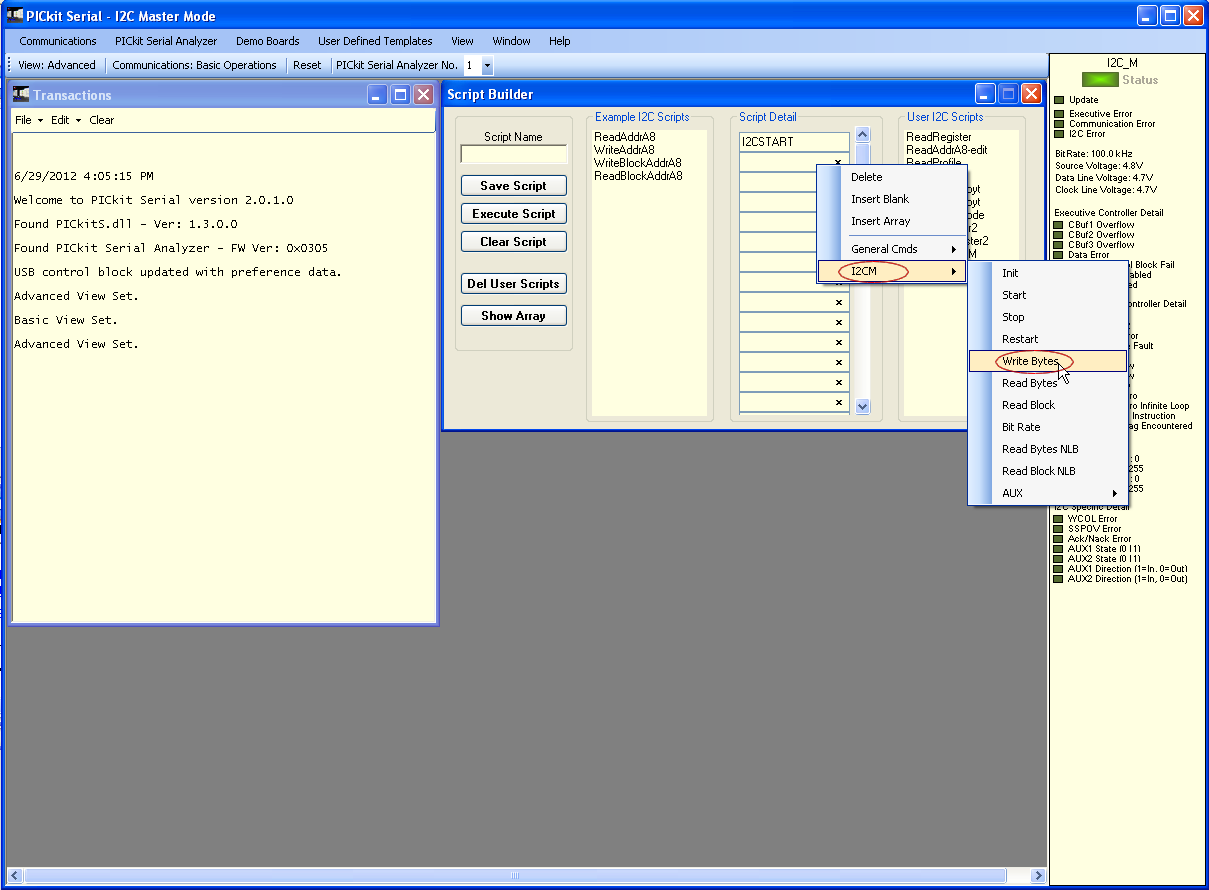1209x890 pixels.
Task: Click the I2CSTART script detail cell
Action: (x=794, y=142)
